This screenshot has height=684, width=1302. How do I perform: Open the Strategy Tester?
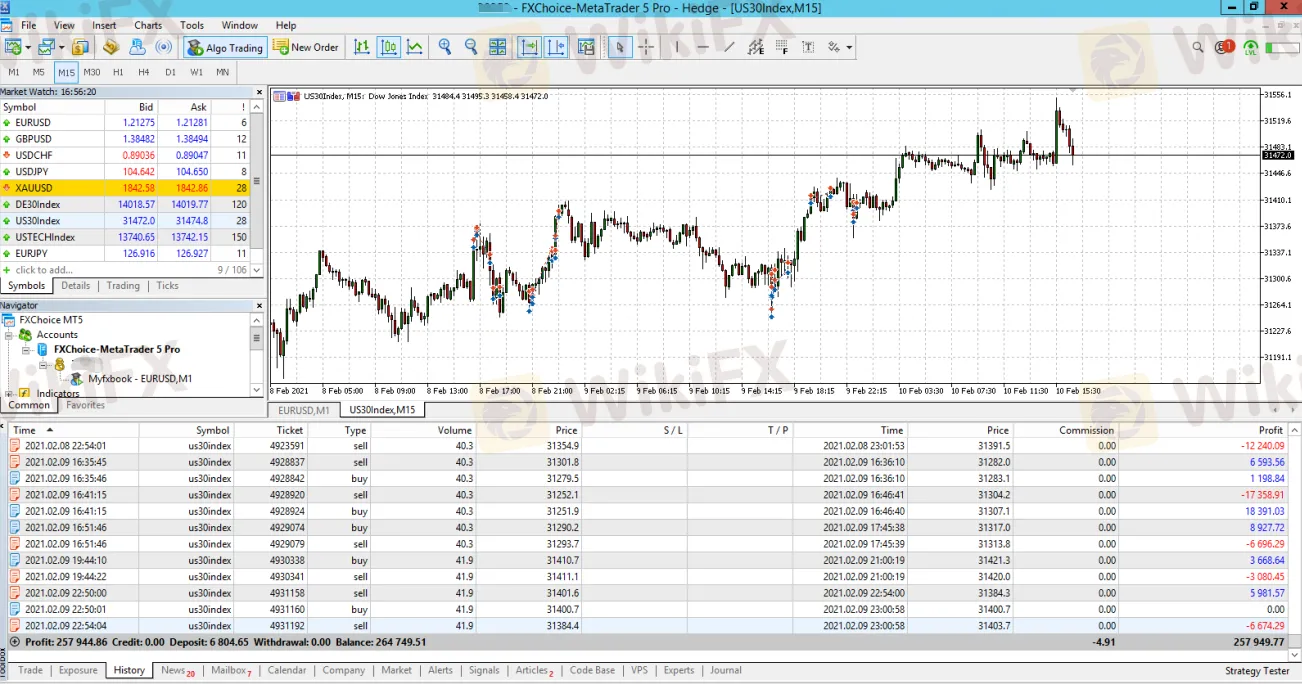[1257, 671]
